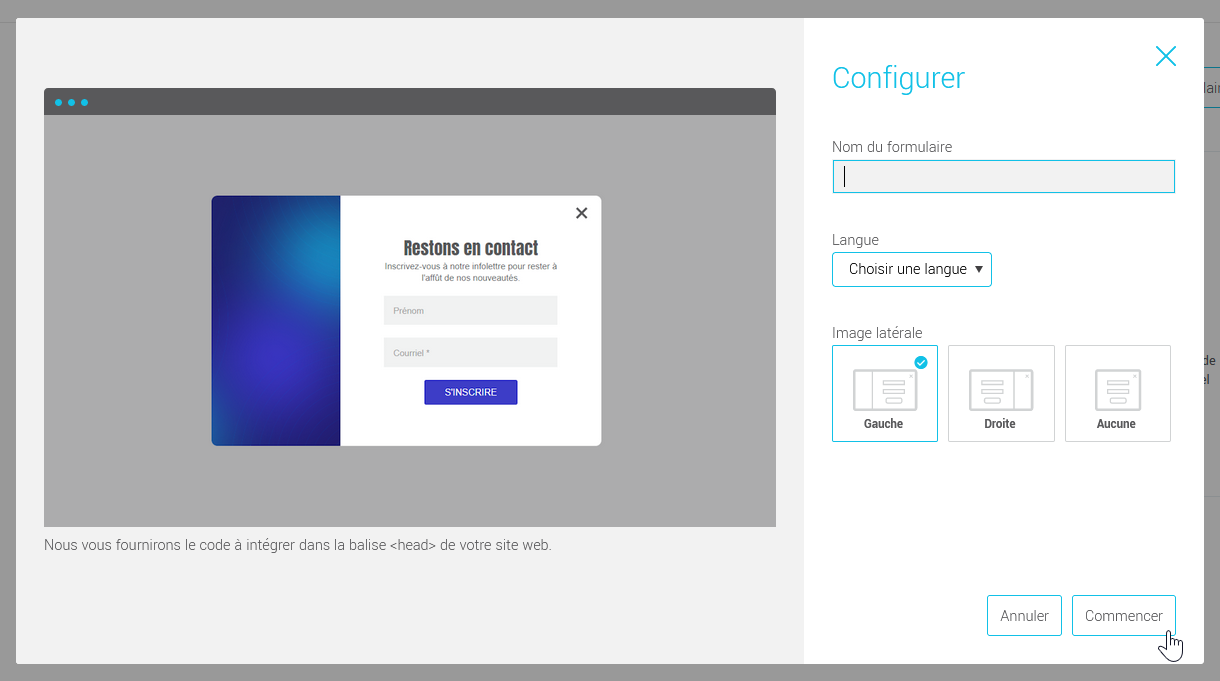Click the Inscrivez-vous infolettre subtitle text
1220x681 pixels.
[470, 272]
